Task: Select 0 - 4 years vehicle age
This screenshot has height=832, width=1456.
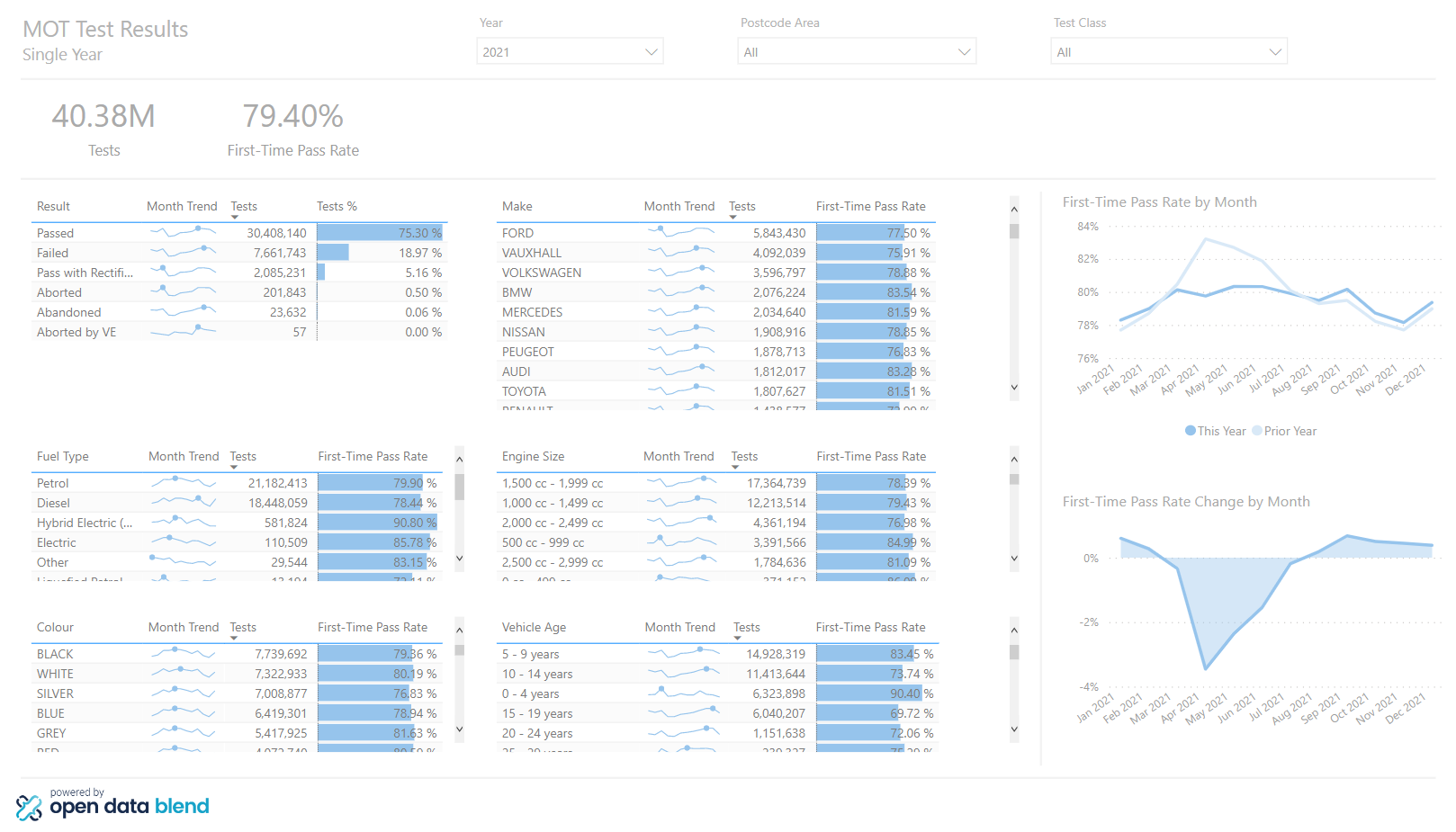Action: click(717, 693)
